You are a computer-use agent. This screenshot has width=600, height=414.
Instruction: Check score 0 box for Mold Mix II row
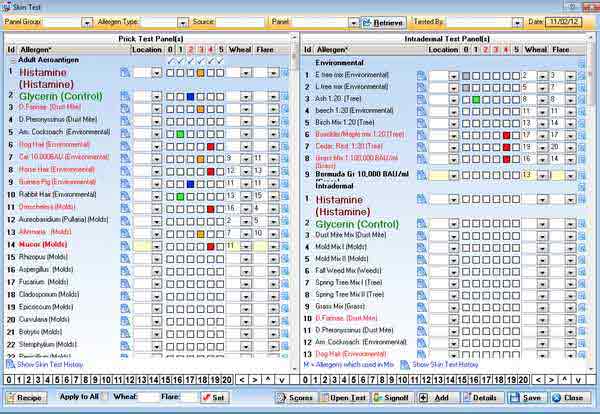[466, 260]
